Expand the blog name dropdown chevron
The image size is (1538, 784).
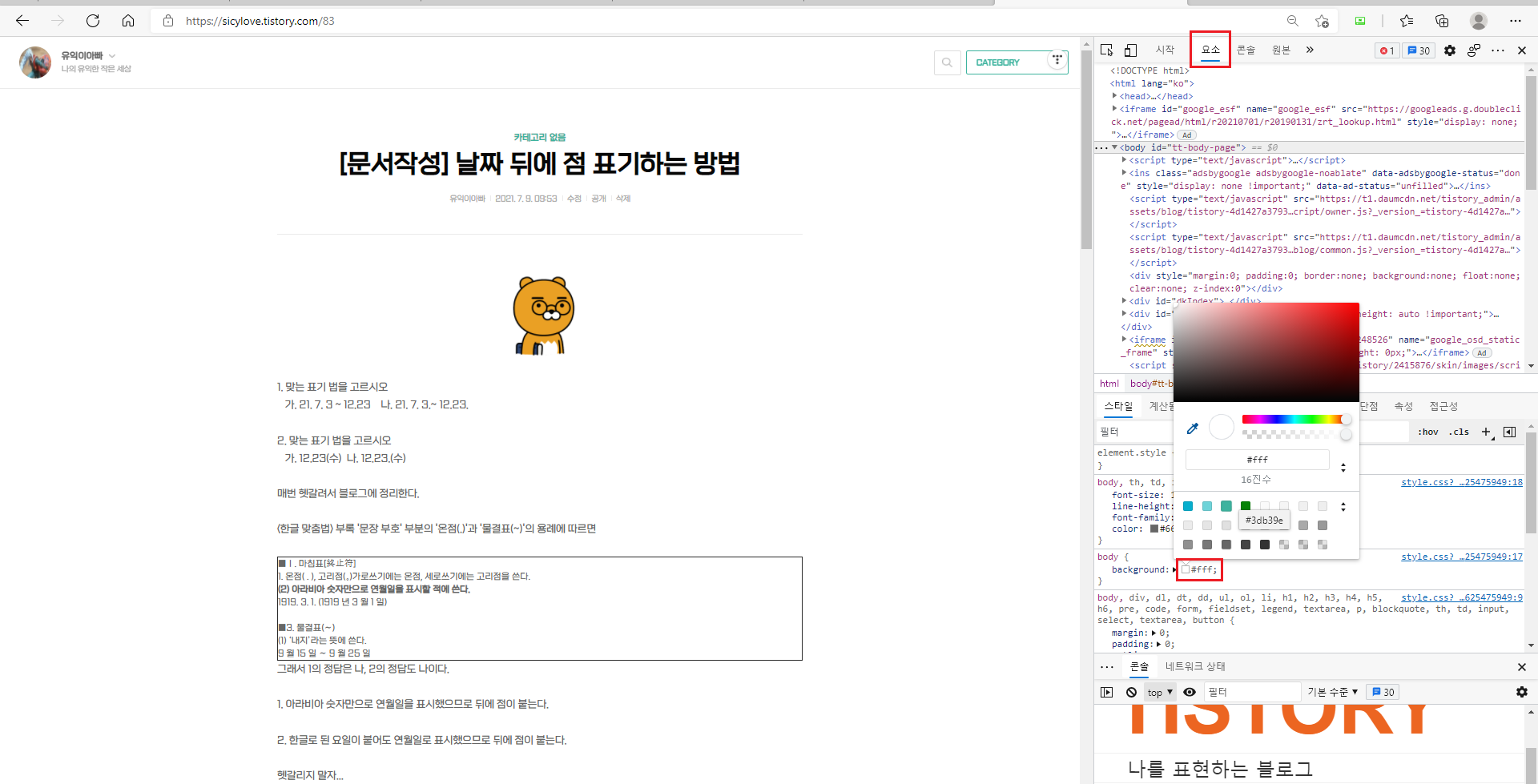coord(112,56)
